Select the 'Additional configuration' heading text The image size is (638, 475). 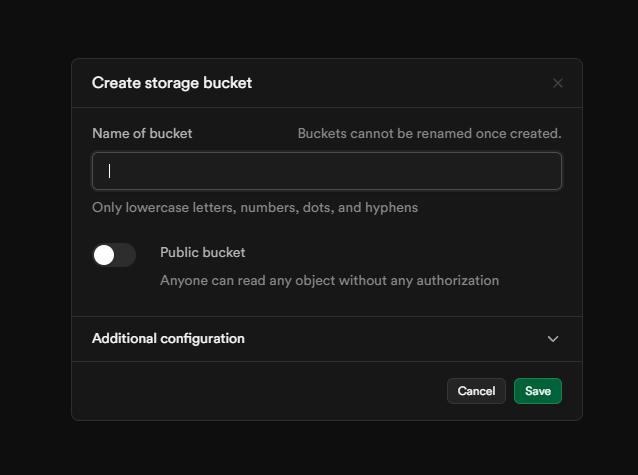pos(168,339)
